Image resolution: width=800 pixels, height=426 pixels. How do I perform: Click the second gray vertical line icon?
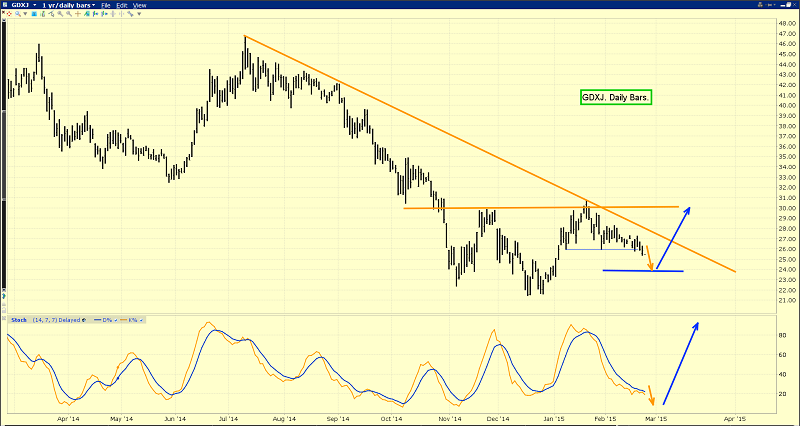click(121, 14)
